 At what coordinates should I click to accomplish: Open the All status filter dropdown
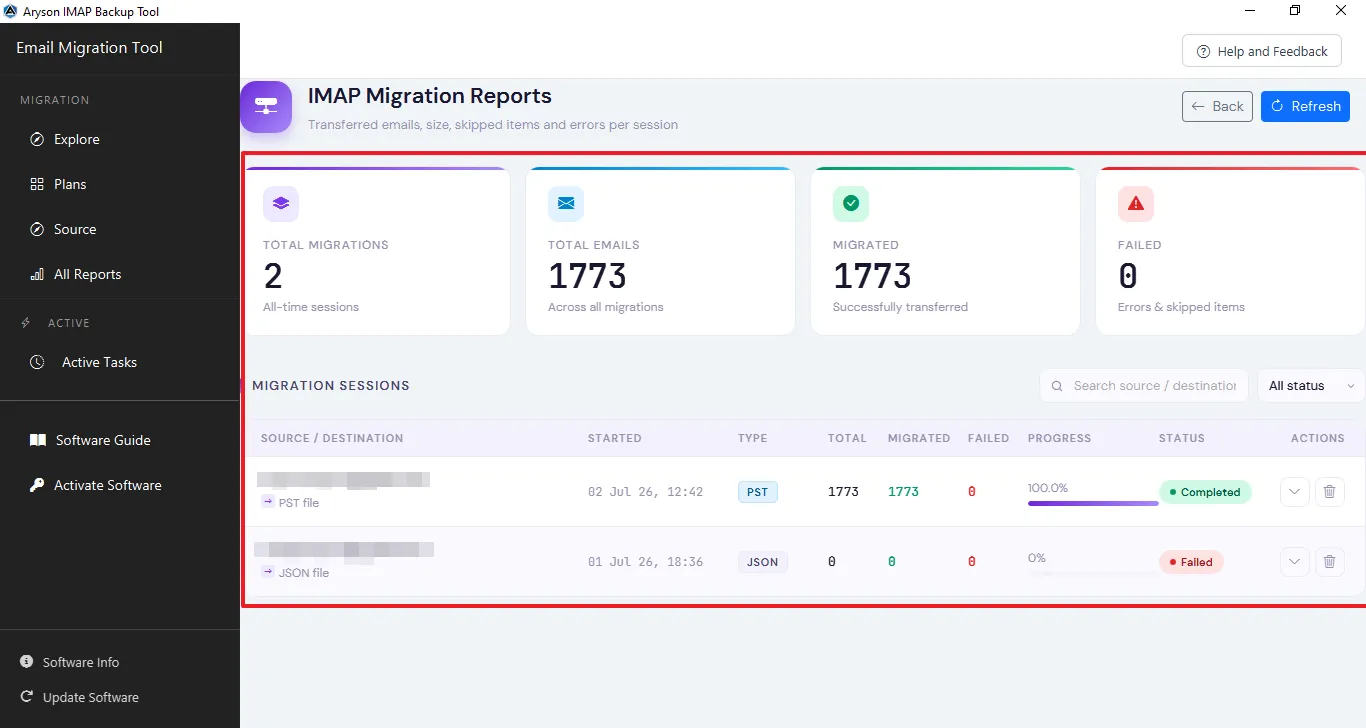1311,386
